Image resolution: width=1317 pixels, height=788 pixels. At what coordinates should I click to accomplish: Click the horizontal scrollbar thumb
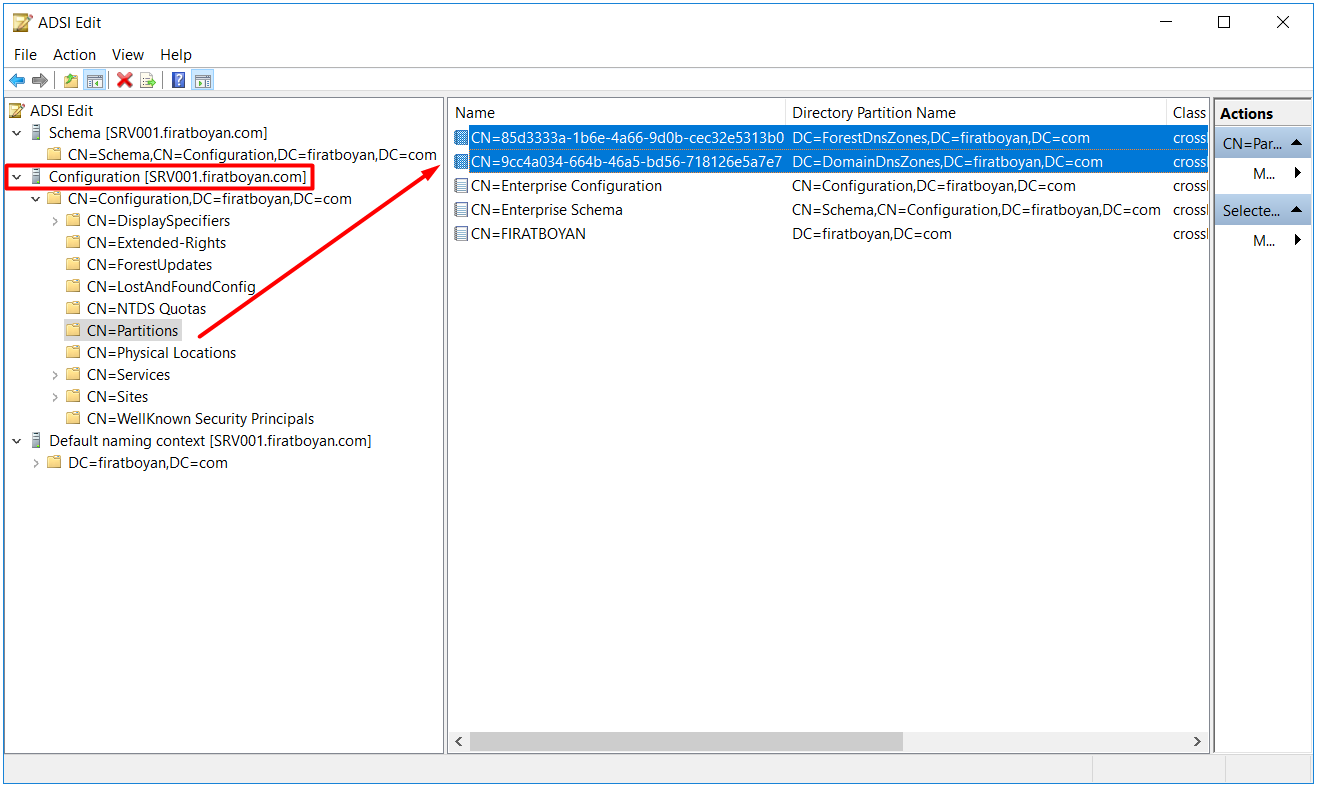click(x=686, y=741)
